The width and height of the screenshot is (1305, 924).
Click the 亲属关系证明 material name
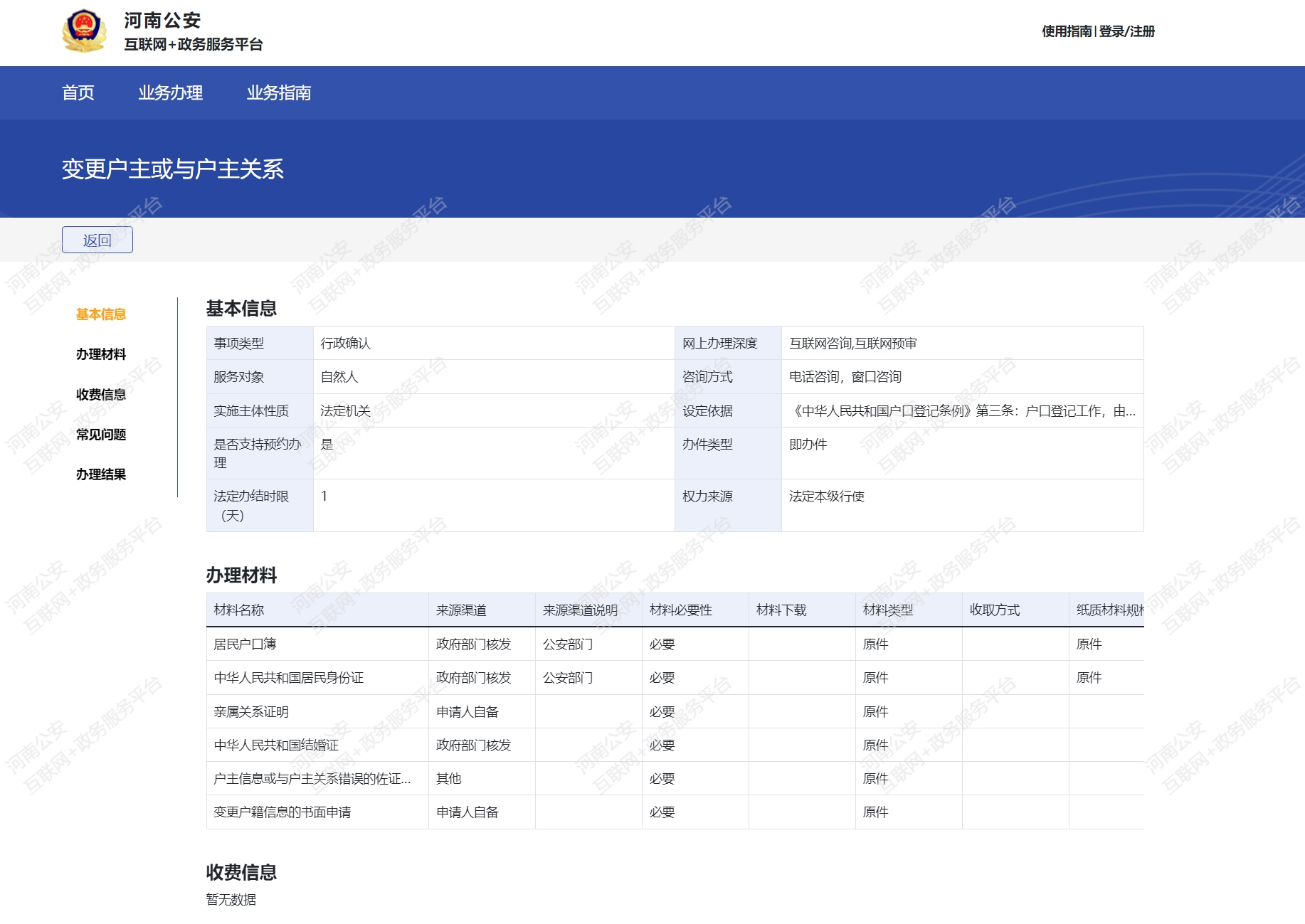(251, 712)
